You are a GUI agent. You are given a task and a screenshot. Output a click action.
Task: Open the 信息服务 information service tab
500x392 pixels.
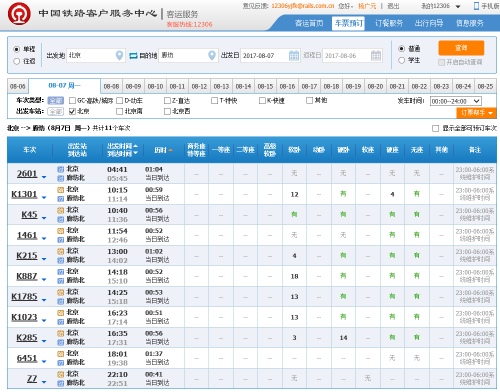coord(470,23)
